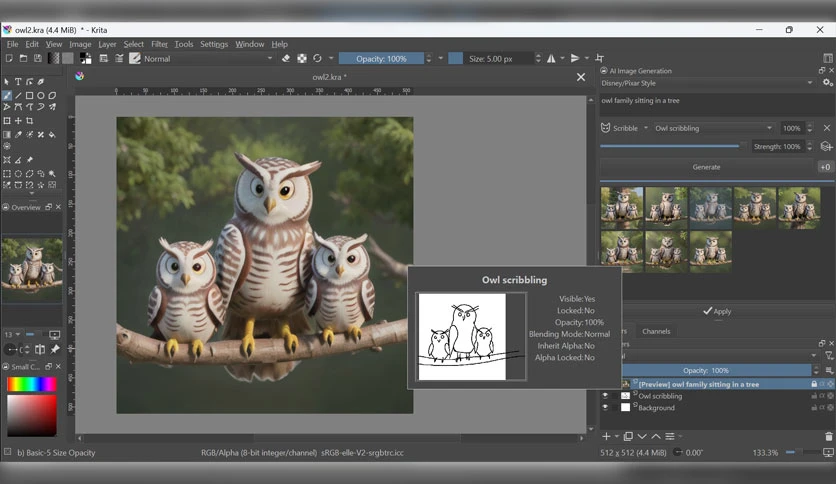The width and height of the screenshot is (836, 484).
Task: Open the Window menu
Action: (x=250, y=44)
